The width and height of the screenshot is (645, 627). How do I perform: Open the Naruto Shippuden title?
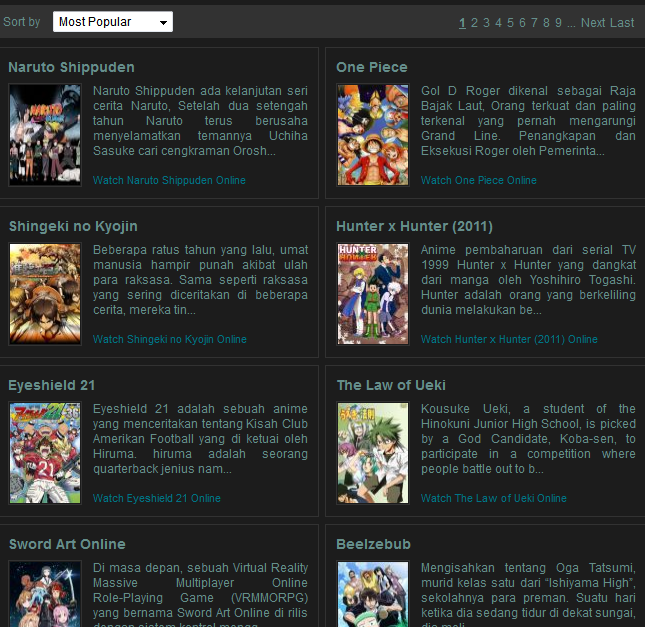tap(72, 67)
